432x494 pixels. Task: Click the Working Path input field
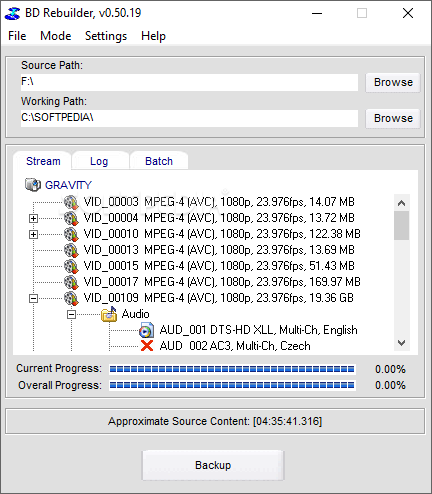pos(189,118)
